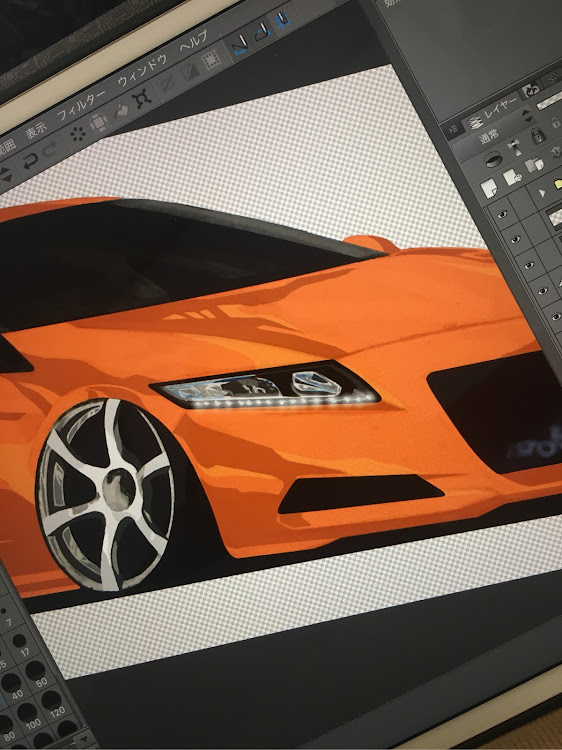Choose brush size 17 preset
Image resolution: width=562 pixels, height=750 pixels.
[21, 645]
